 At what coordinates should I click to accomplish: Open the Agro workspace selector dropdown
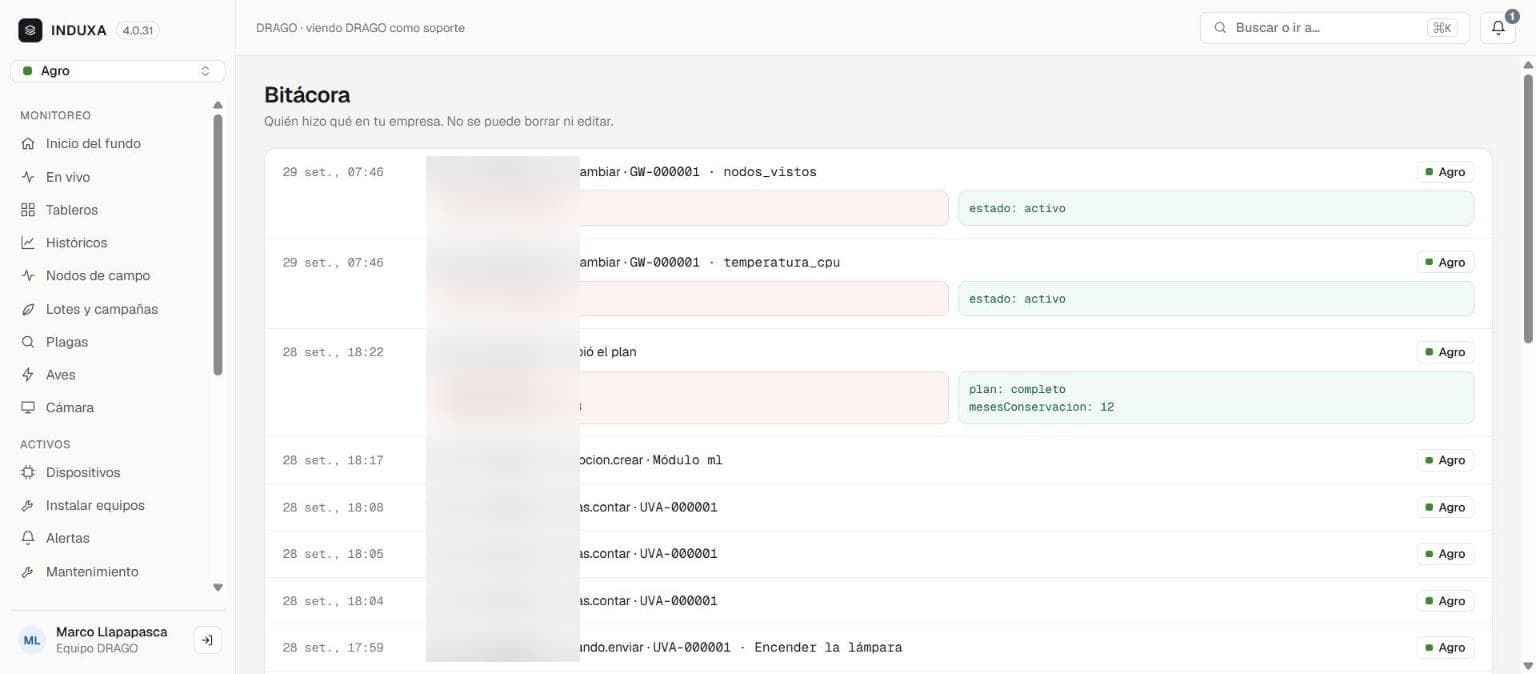pos(118,71)
